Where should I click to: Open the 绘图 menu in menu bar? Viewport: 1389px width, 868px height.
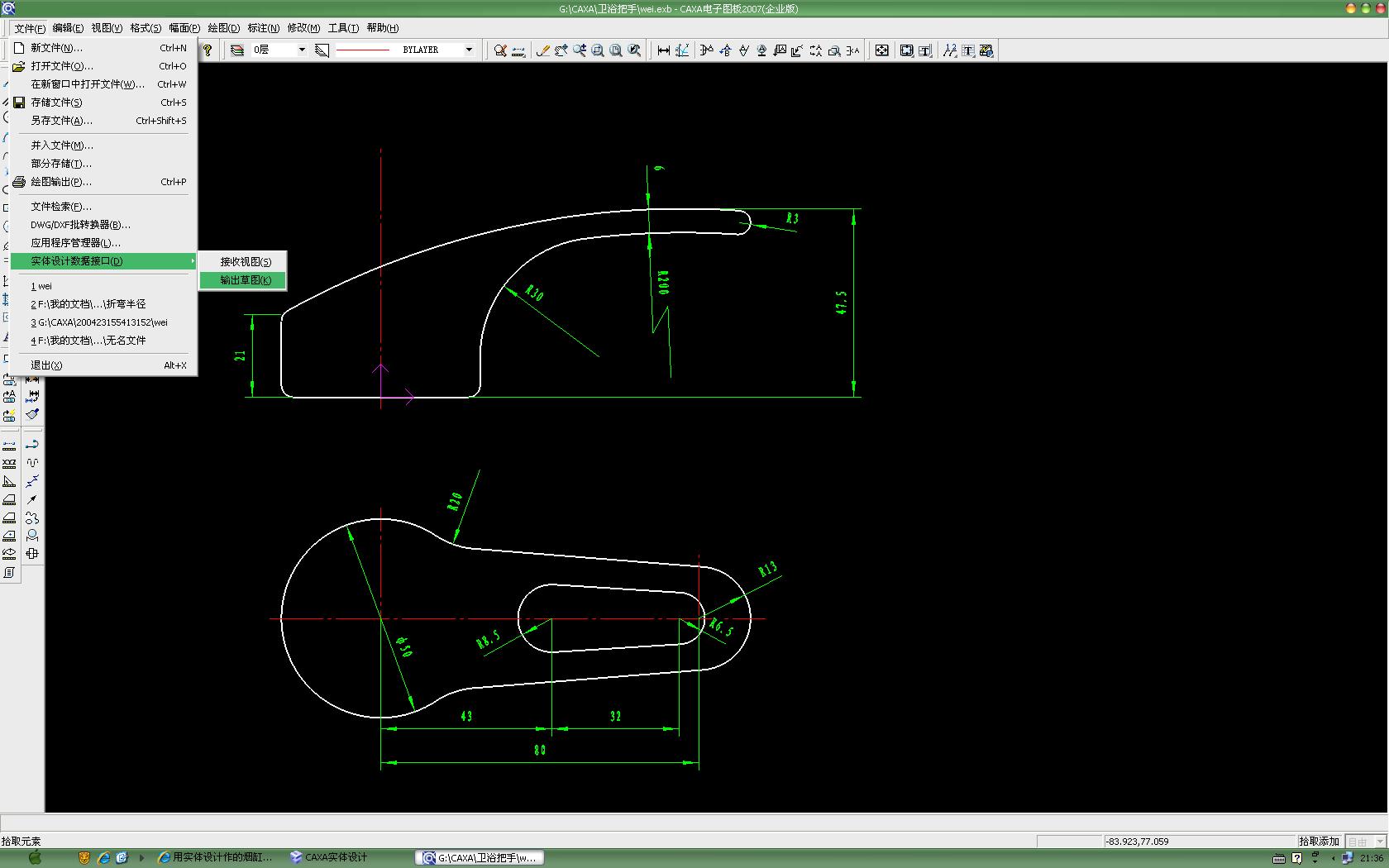pos(223,28)
